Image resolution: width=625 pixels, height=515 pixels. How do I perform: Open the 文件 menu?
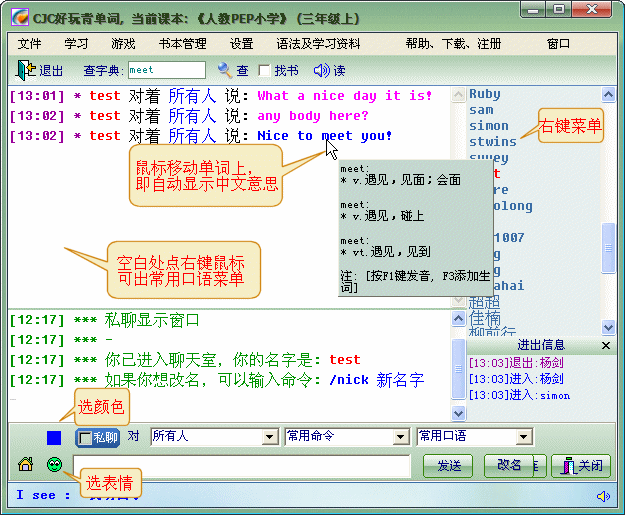click(x=30, y=44)
